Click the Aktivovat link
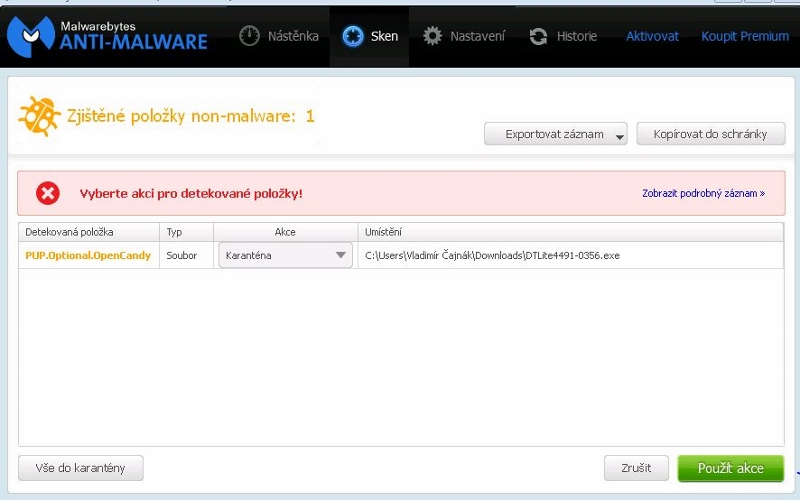This screenshot has height=500, width=800. pos(652,36)
